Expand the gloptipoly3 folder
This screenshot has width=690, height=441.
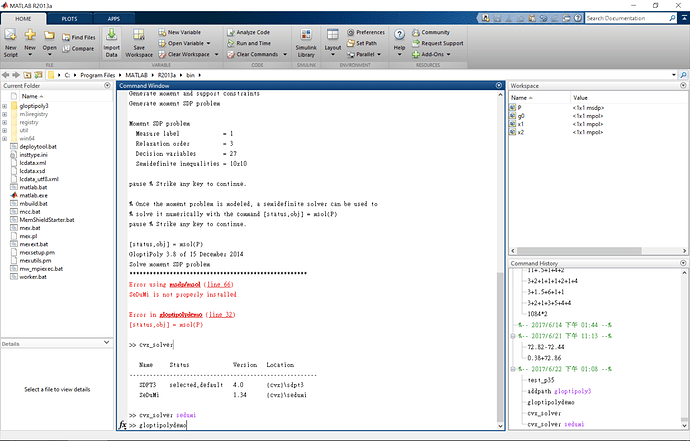coord(4,106)
